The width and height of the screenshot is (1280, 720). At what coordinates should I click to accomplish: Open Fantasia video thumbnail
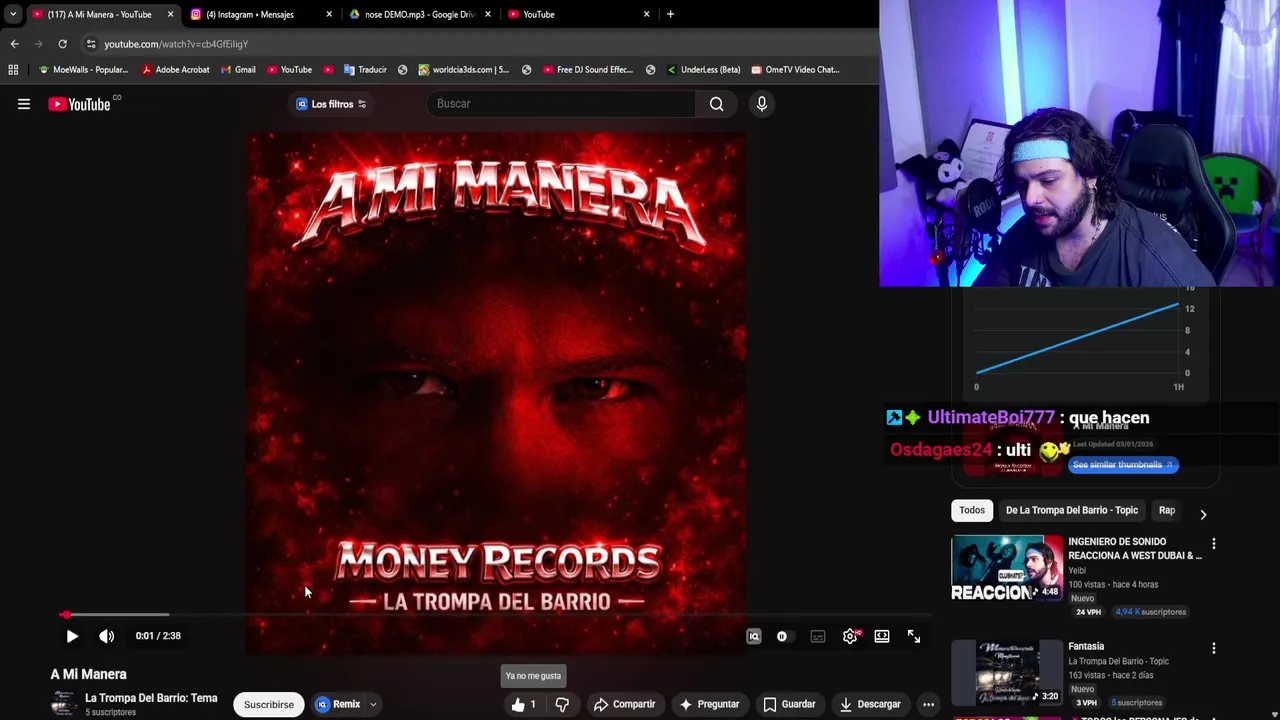(x=1007, y=672)
